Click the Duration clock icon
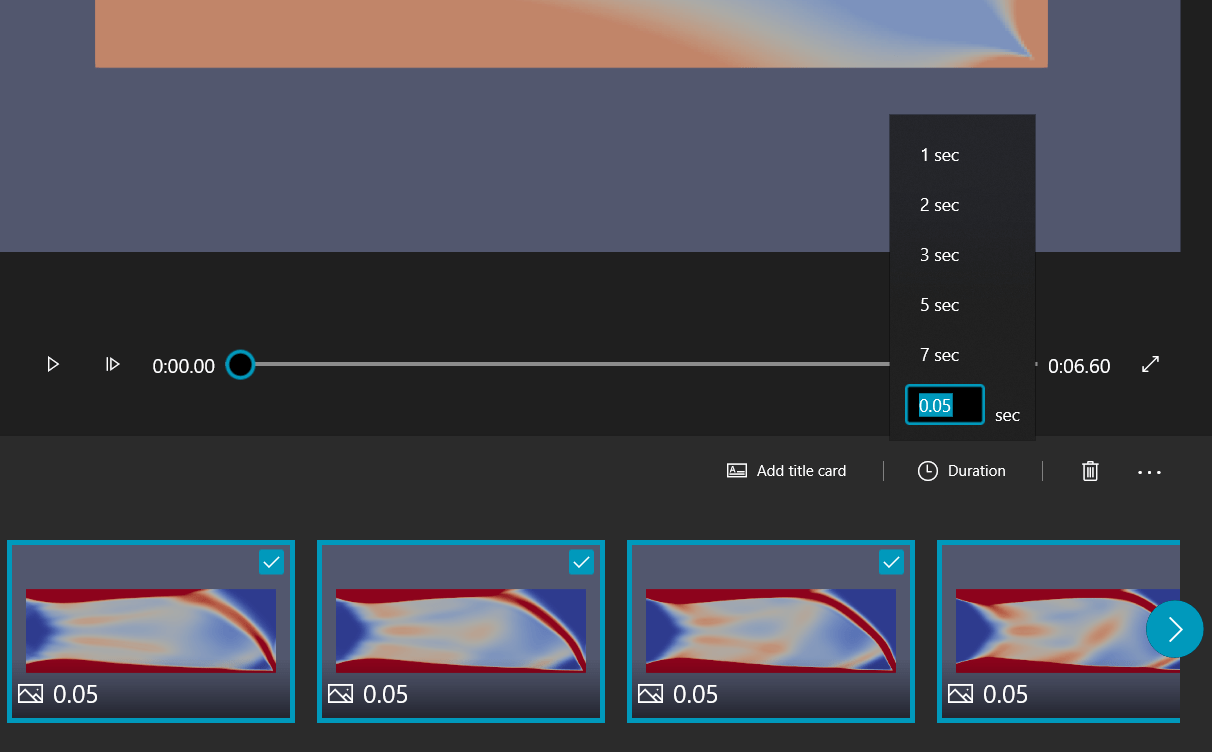The image size is (1212, 752). pos(928,471)
